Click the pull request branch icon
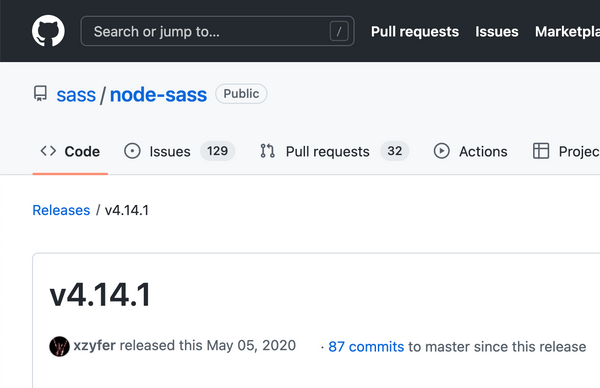600x388 pixels. pos(267,151)
